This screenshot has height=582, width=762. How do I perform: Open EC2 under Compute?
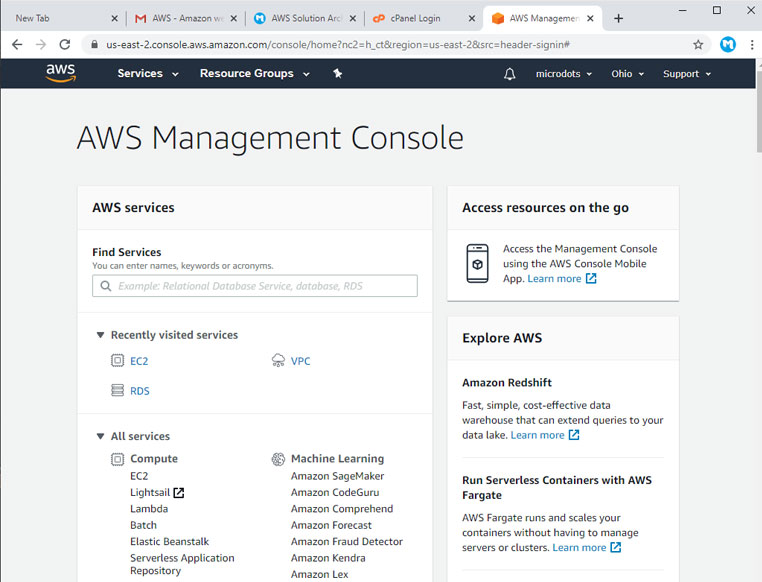click(x=139, y=476)
